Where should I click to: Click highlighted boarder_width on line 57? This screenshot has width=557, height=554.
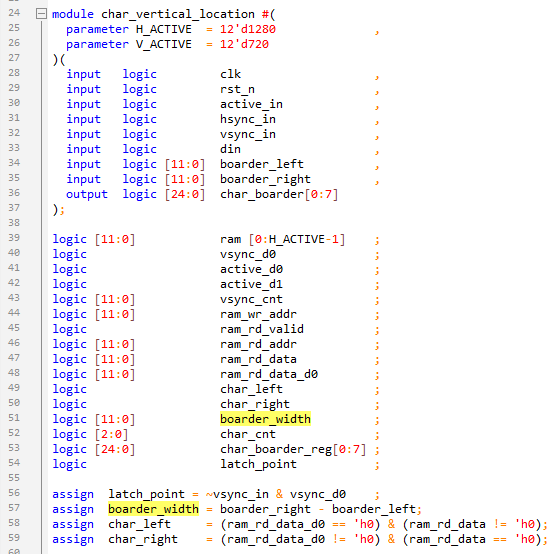[153, 509]
